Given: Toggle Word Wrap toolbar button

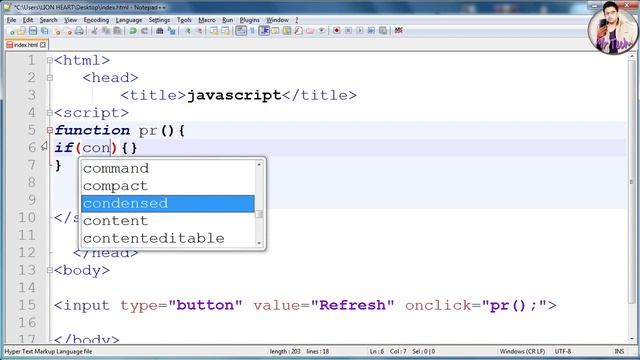Looking at the screenshot, I should [x=241, y=31].
